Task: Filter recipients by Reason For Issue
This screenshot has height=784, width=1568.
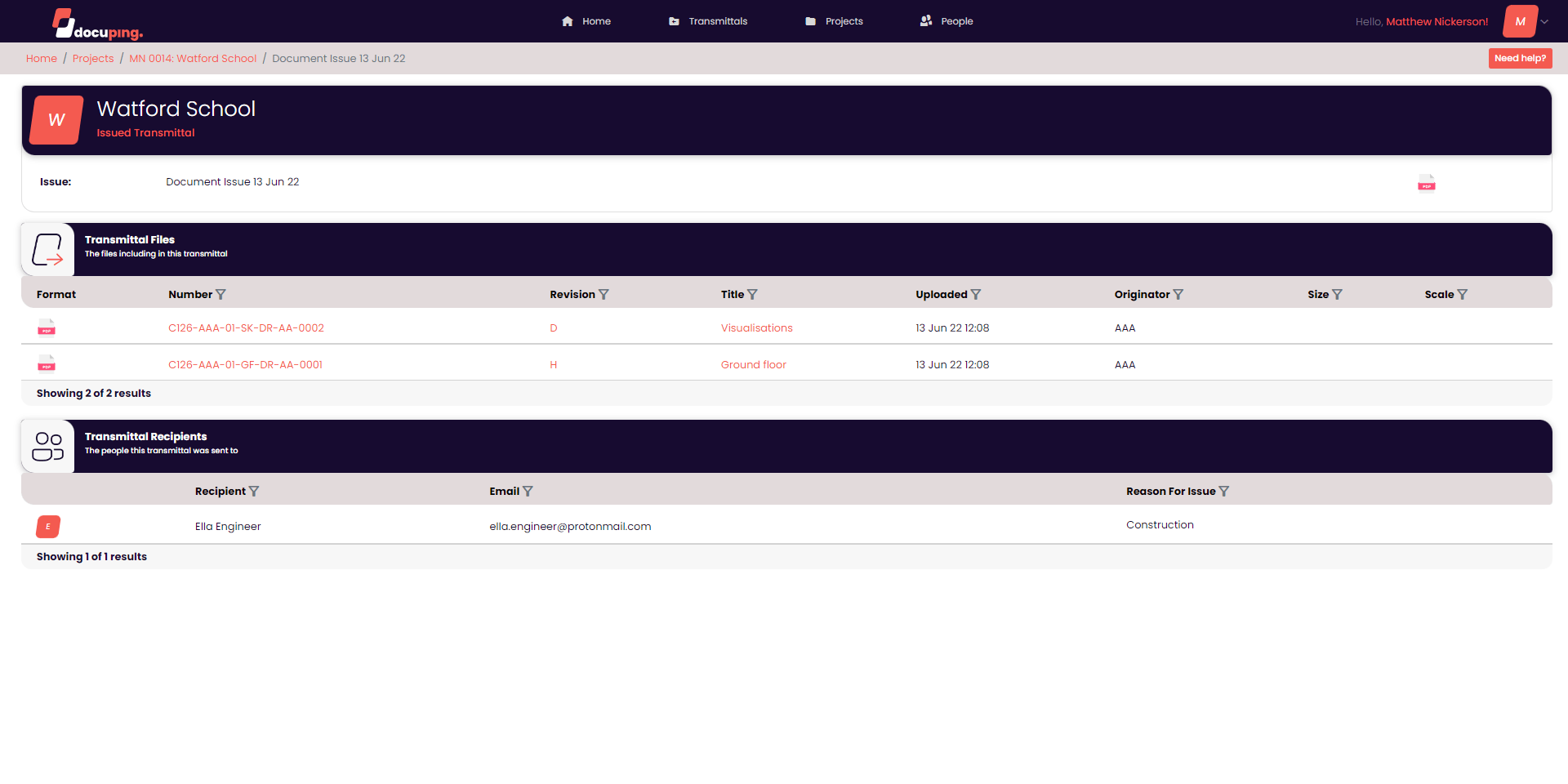Action: click(x=1223, y=492)
